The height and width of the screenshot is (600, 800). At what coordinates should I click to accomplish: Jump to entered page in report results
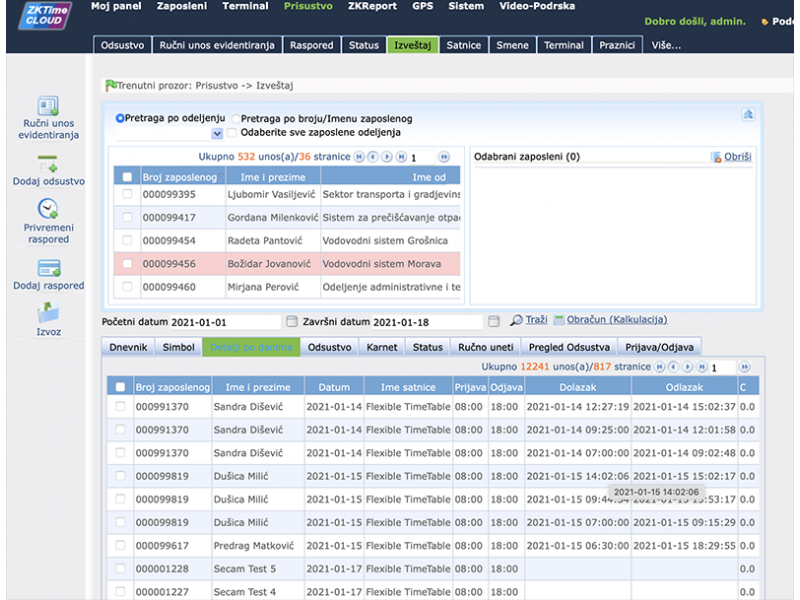(x=744, y=367)
